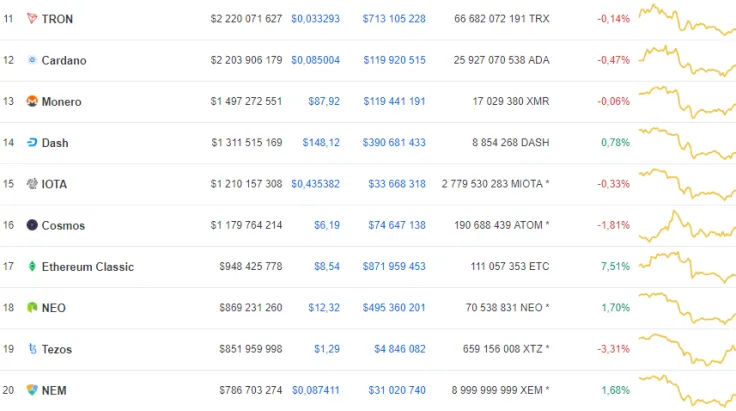Click the TRON coin logo icon
This screenshot has width=736, height=411.
32,19
